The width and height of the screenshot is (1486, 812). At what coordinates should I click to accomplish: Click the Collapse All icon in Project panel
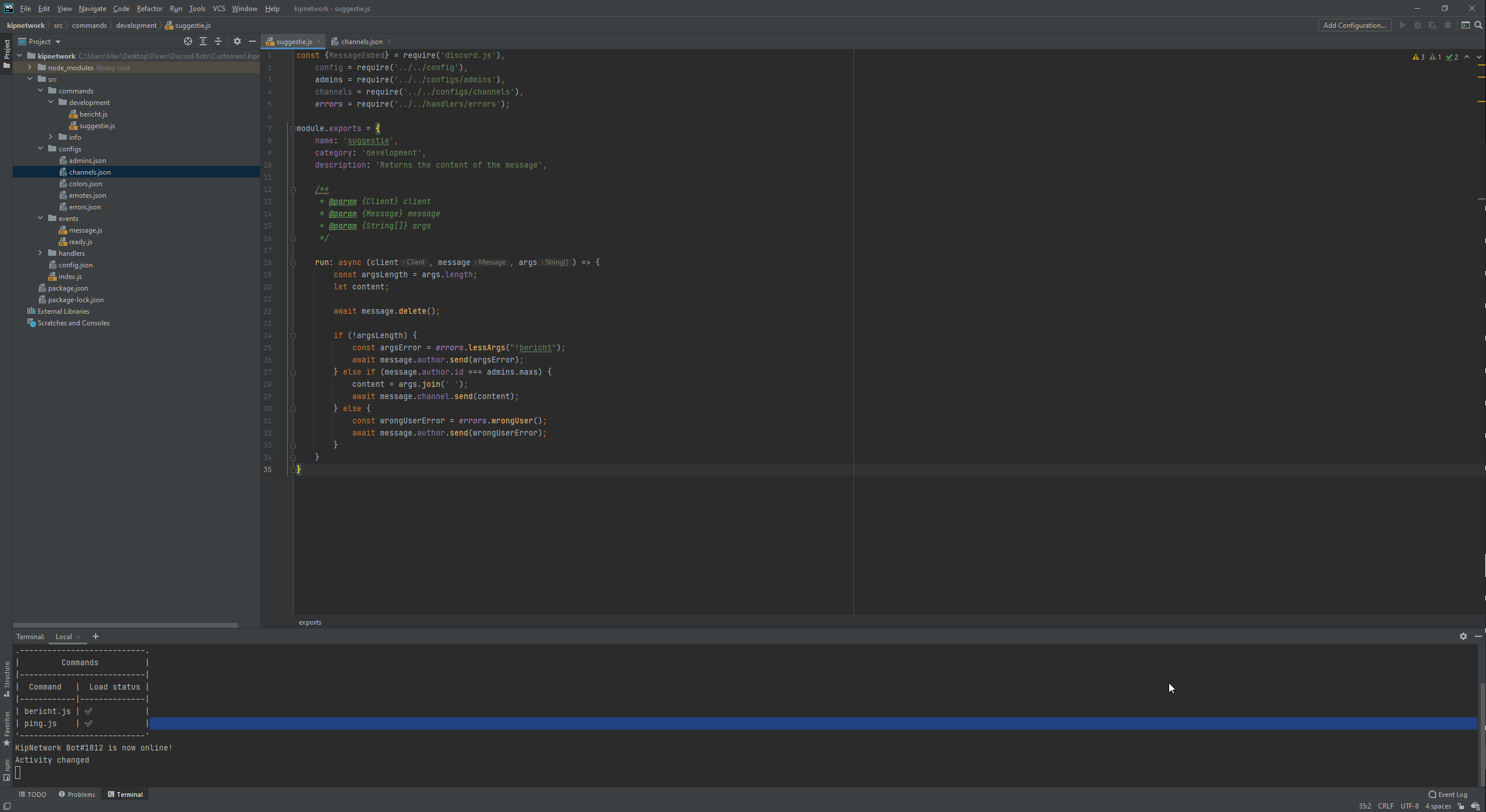tap(218, 41)
